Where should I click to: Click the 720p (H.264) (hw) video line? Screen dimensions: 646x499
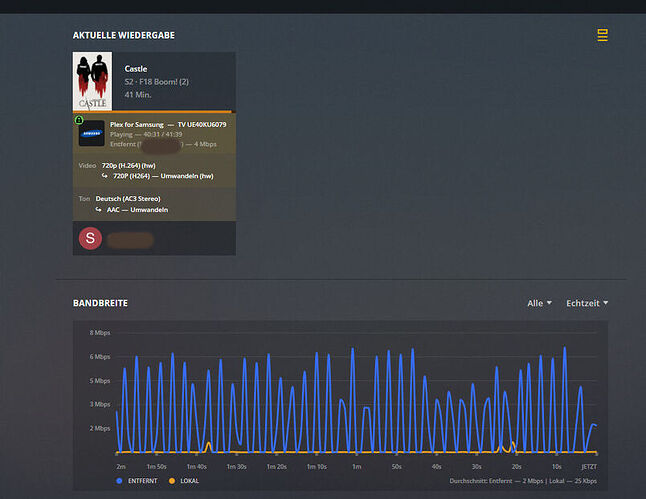point(129,166)
